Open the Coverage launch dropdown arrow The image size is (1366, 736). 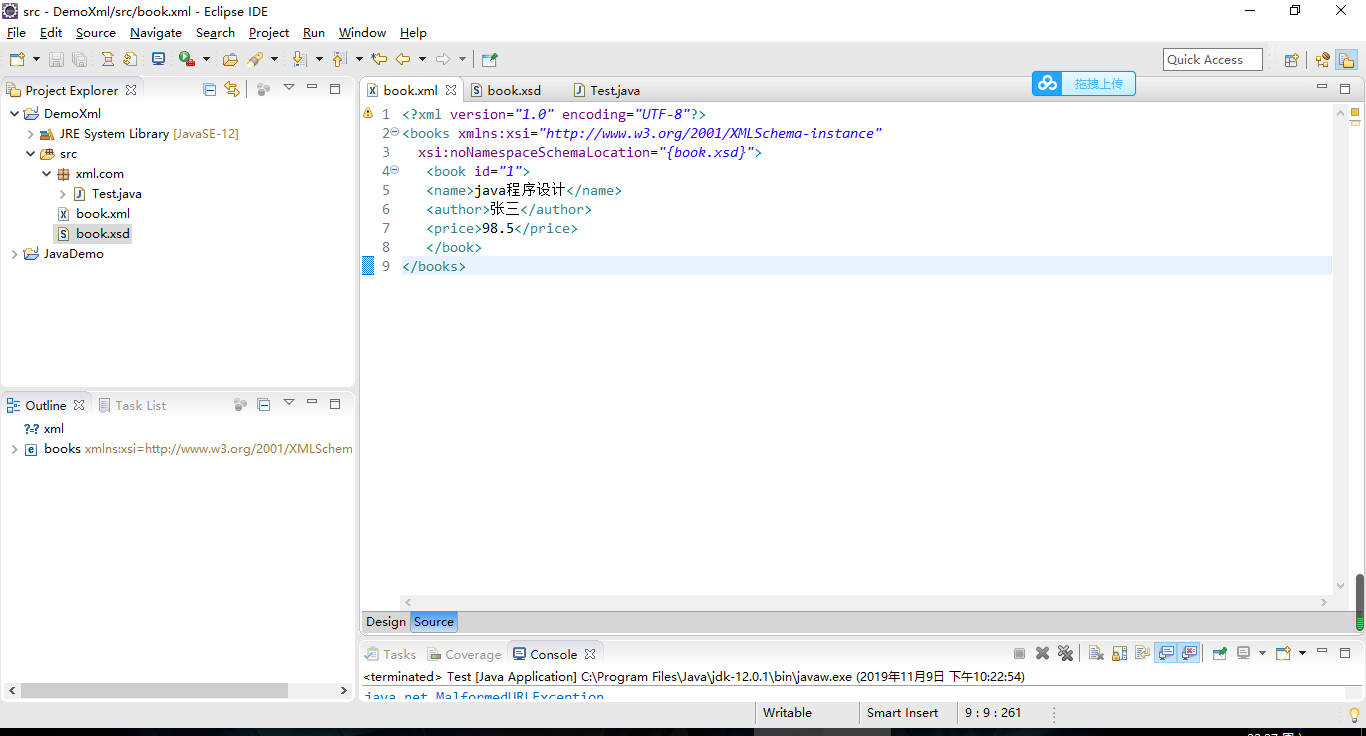[206, 59]
